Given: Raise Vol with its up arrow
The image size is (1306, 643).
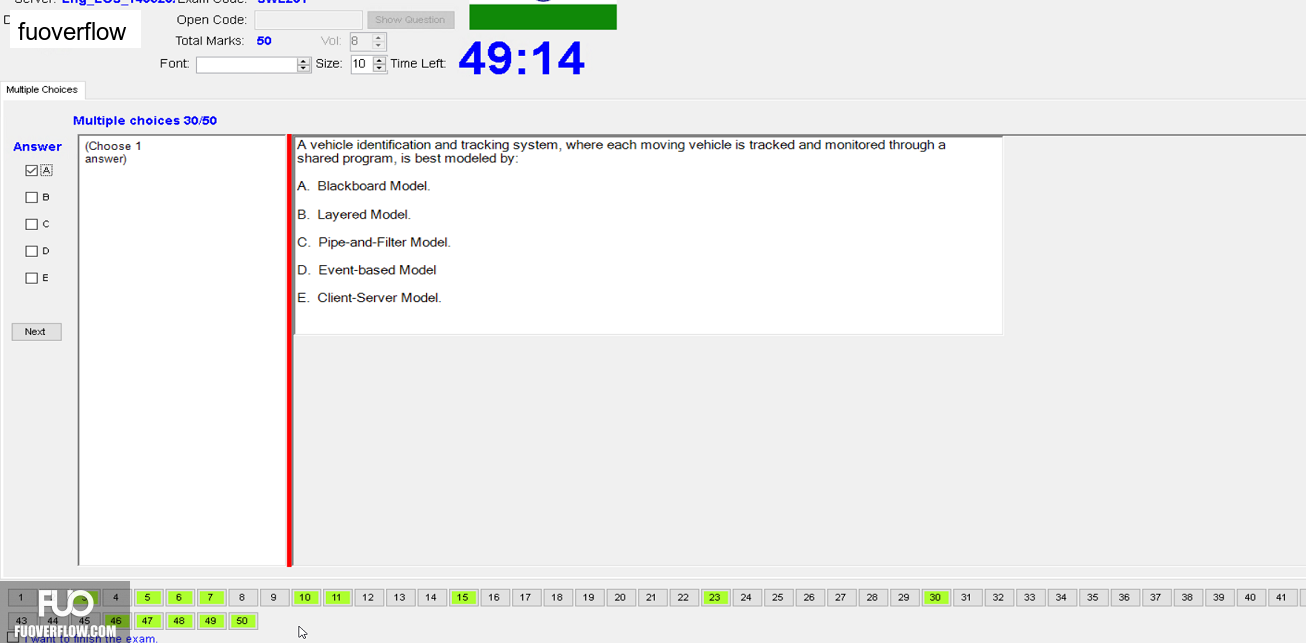Looking at the screenshot, I should pyautogui.click(x=378, y=38).
